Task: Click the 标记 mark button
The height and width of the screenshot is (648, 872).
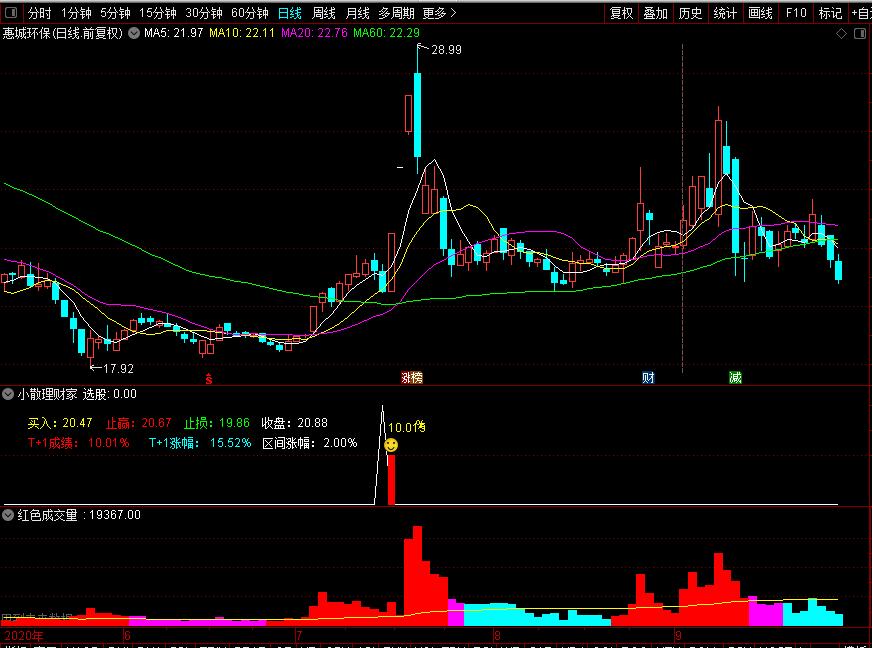Action: 830,13
